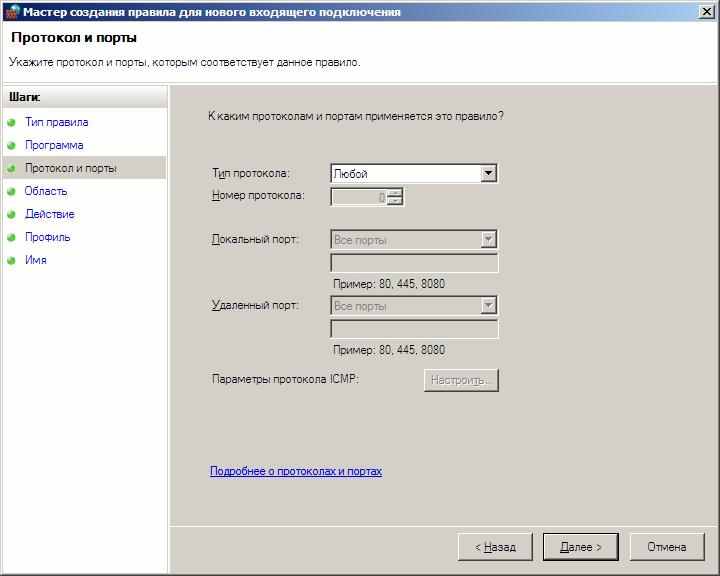Select the Программа step
Viewport: 720px width, 576px height.
pos(54,145)
